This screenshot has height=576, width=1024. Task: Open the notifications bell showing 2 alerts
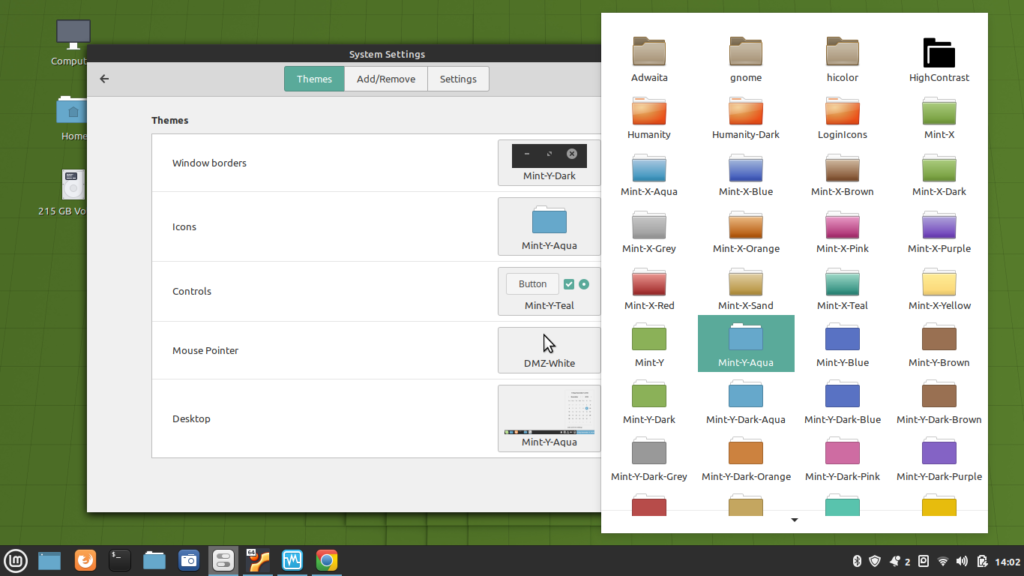point(896,561)
